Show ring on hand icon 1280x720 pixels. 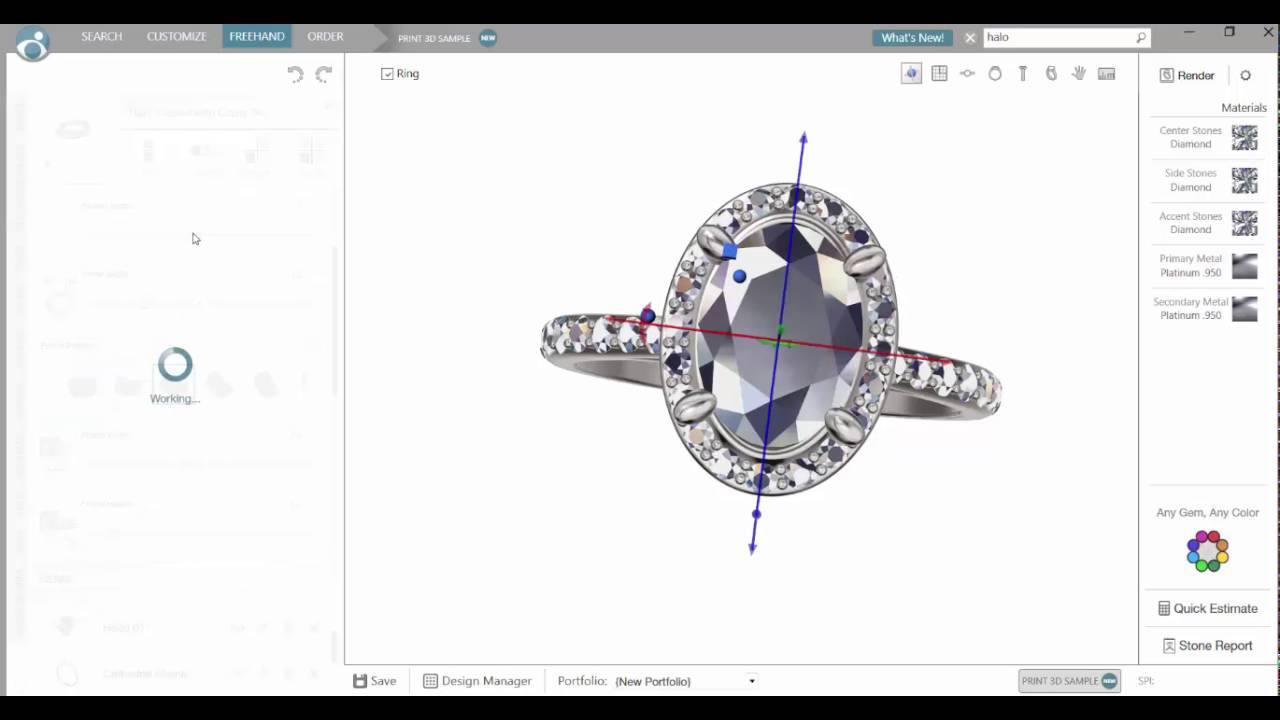(1079, 74)
